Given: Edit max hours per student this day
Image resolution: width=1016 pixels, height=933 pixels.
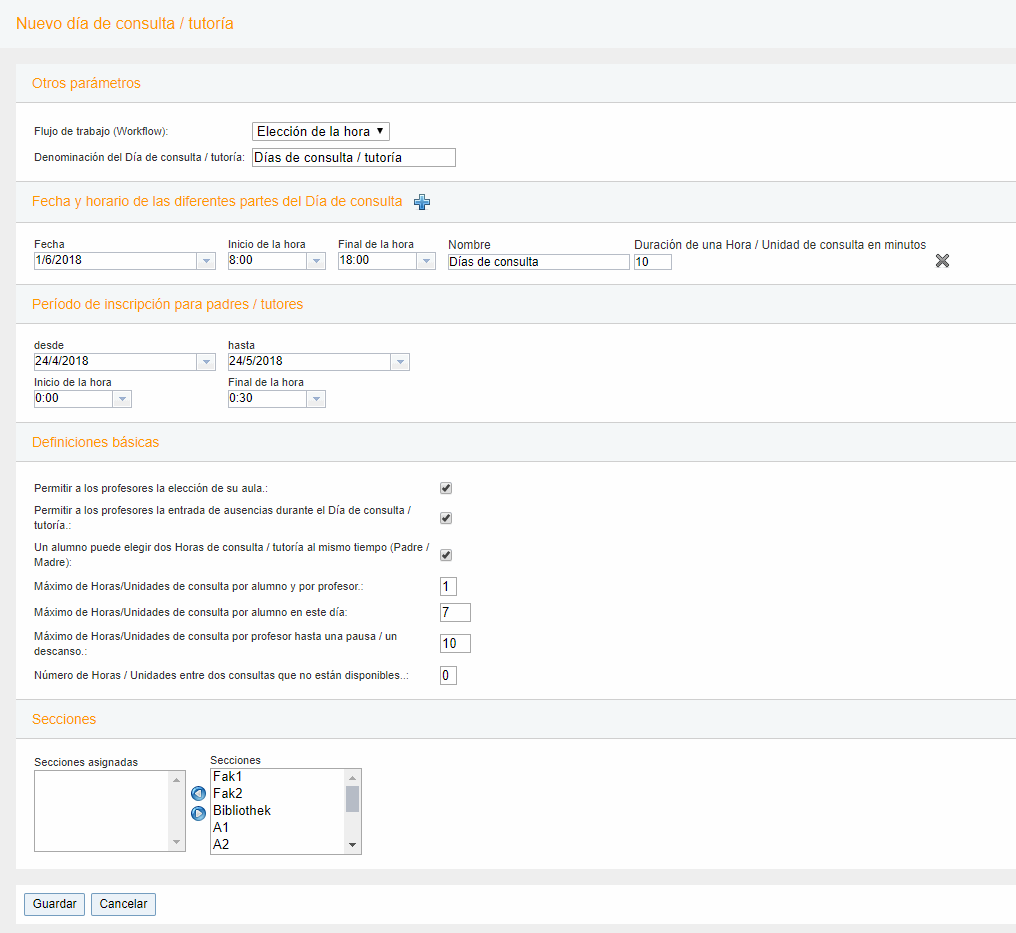Looking at the screenshot, I should pos(455,612).
